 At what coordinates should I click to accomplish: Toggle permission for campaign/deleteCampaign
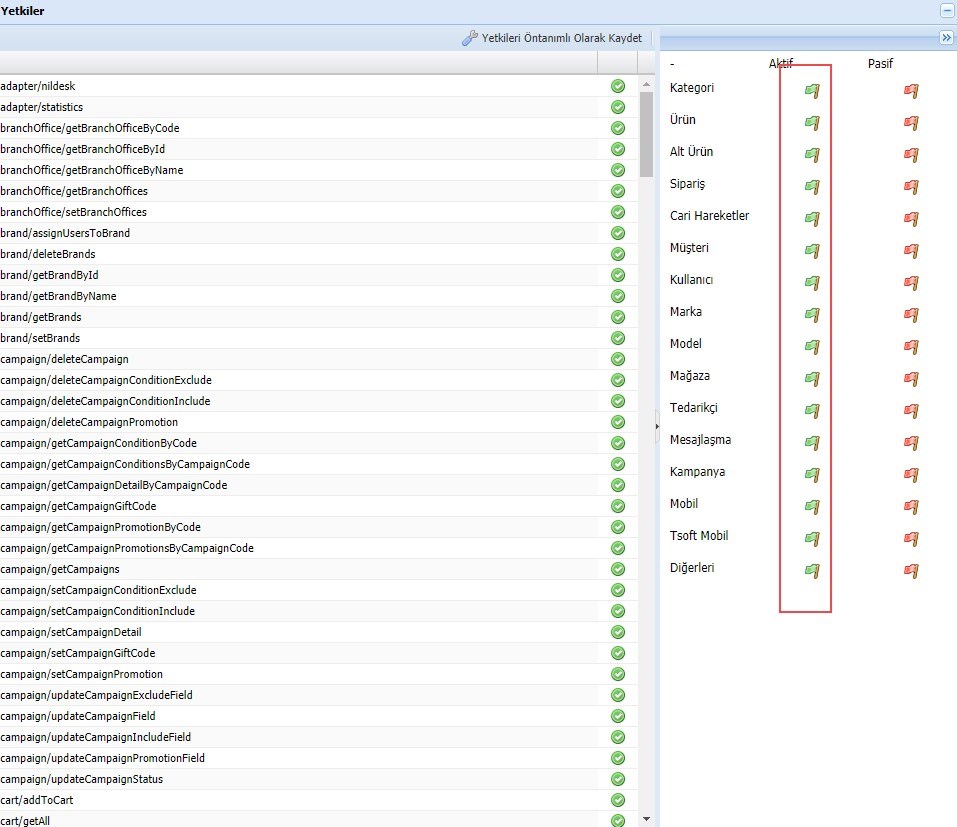618,359
